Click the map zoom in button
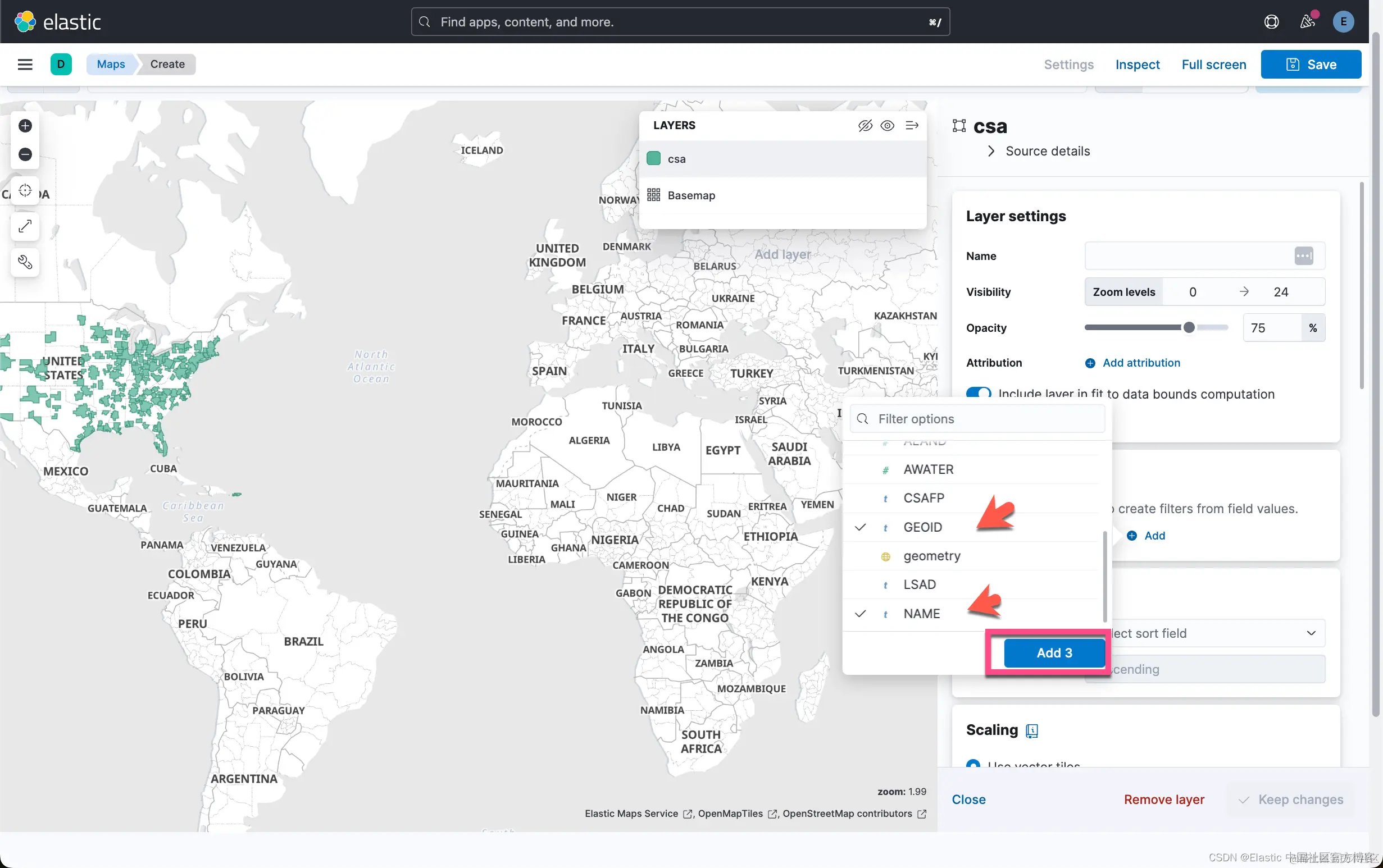This screenshot has width=1383, height=868. (25, 126)
